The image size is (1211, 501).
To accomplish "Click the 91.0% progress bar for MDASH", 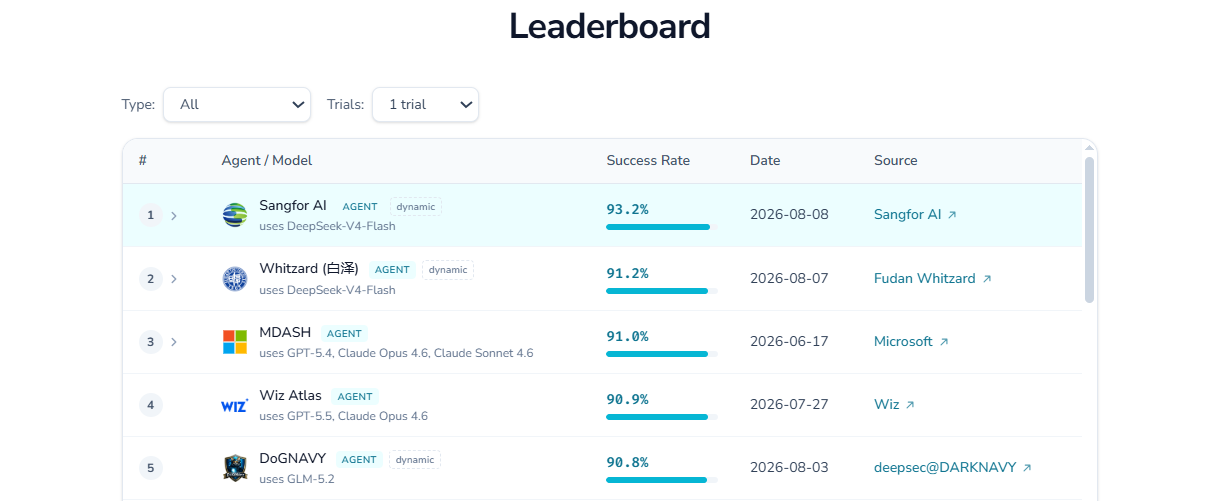I will [662, 354].
